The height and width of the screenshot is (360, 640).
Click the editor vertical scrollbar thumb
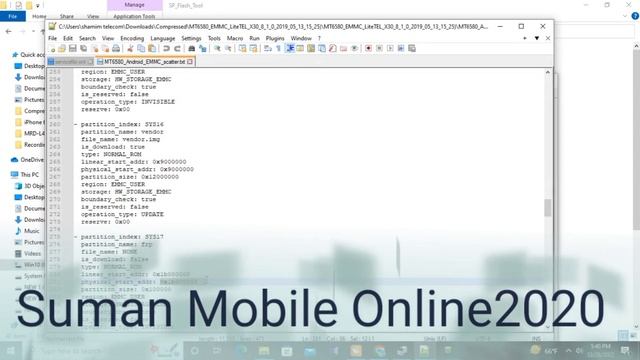click(x=548, y=208)
